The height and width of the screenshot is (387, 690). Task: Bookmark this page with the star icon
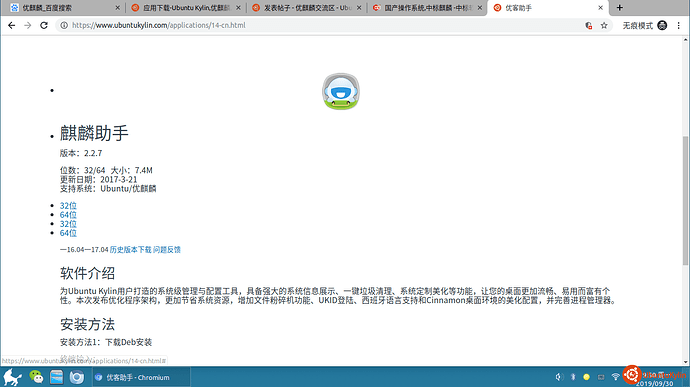(x=604, y=26)
